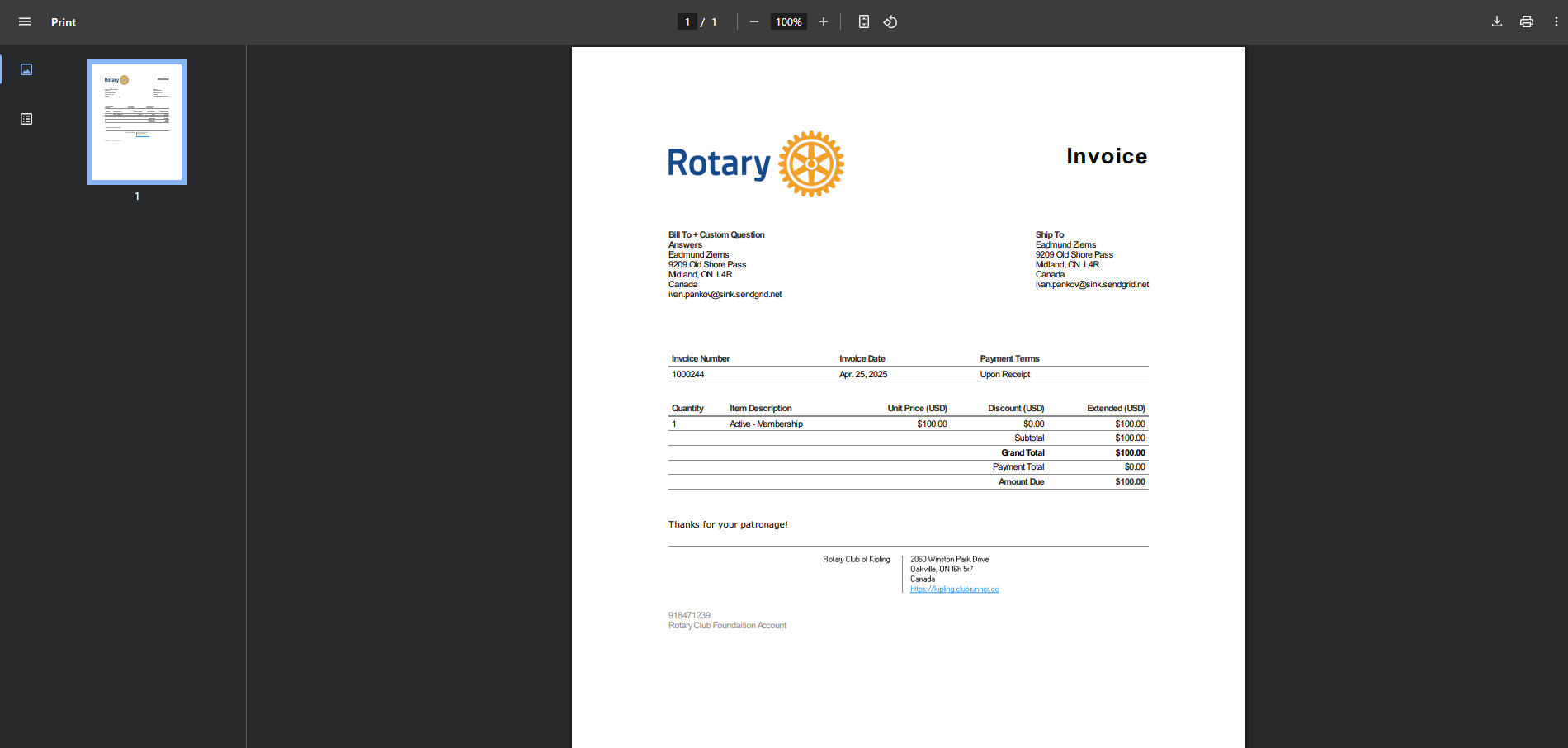This screenshot has height=748, width=1568.
Task: Click the zoom in plus button
Action: point(823,22)
